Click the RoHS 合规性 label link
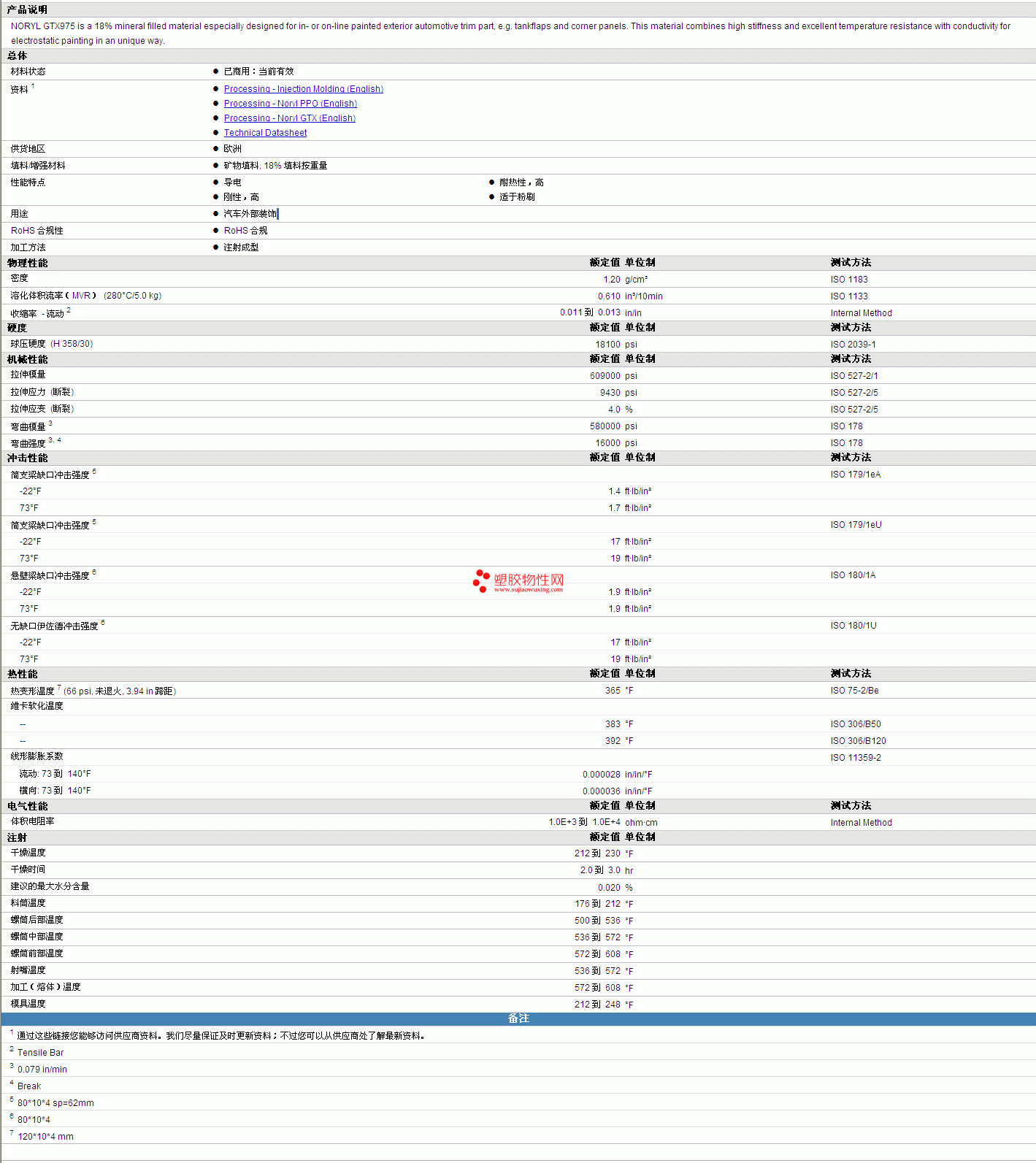This screenshot has width=1036, height=1163. [x=37, y=231]
